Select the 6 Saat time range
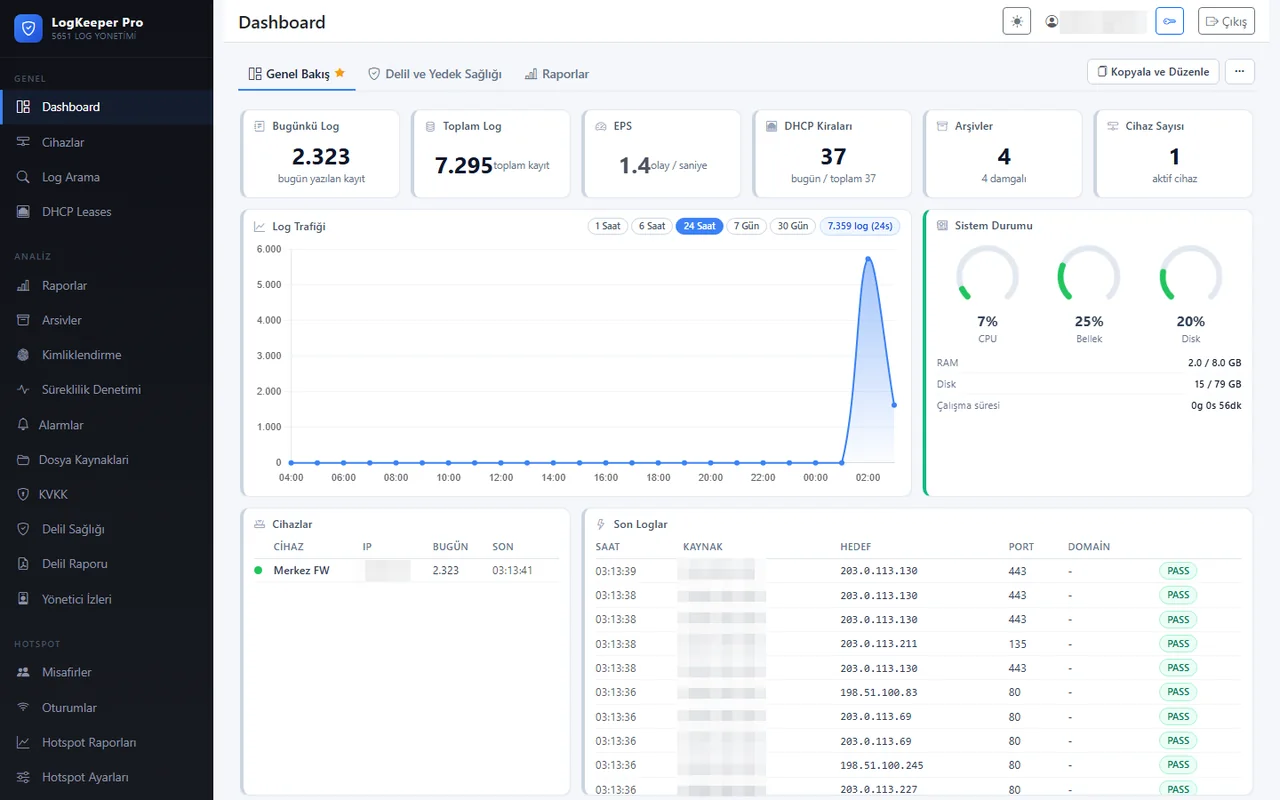Viewport: 1280px width, 800px height. pos(651,226)
